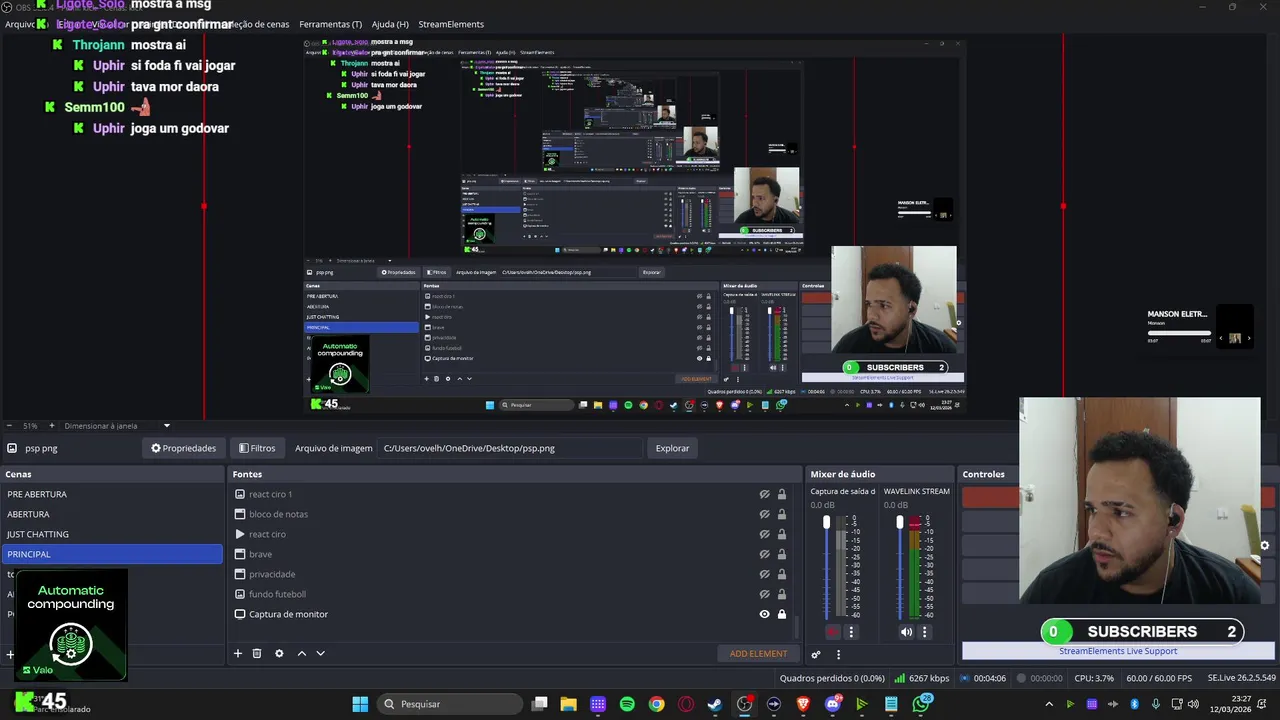The image size is (1280, 720).
Task: Mute the WAVELINK STREAM speaker icon
Action: (x=906, y=632)
